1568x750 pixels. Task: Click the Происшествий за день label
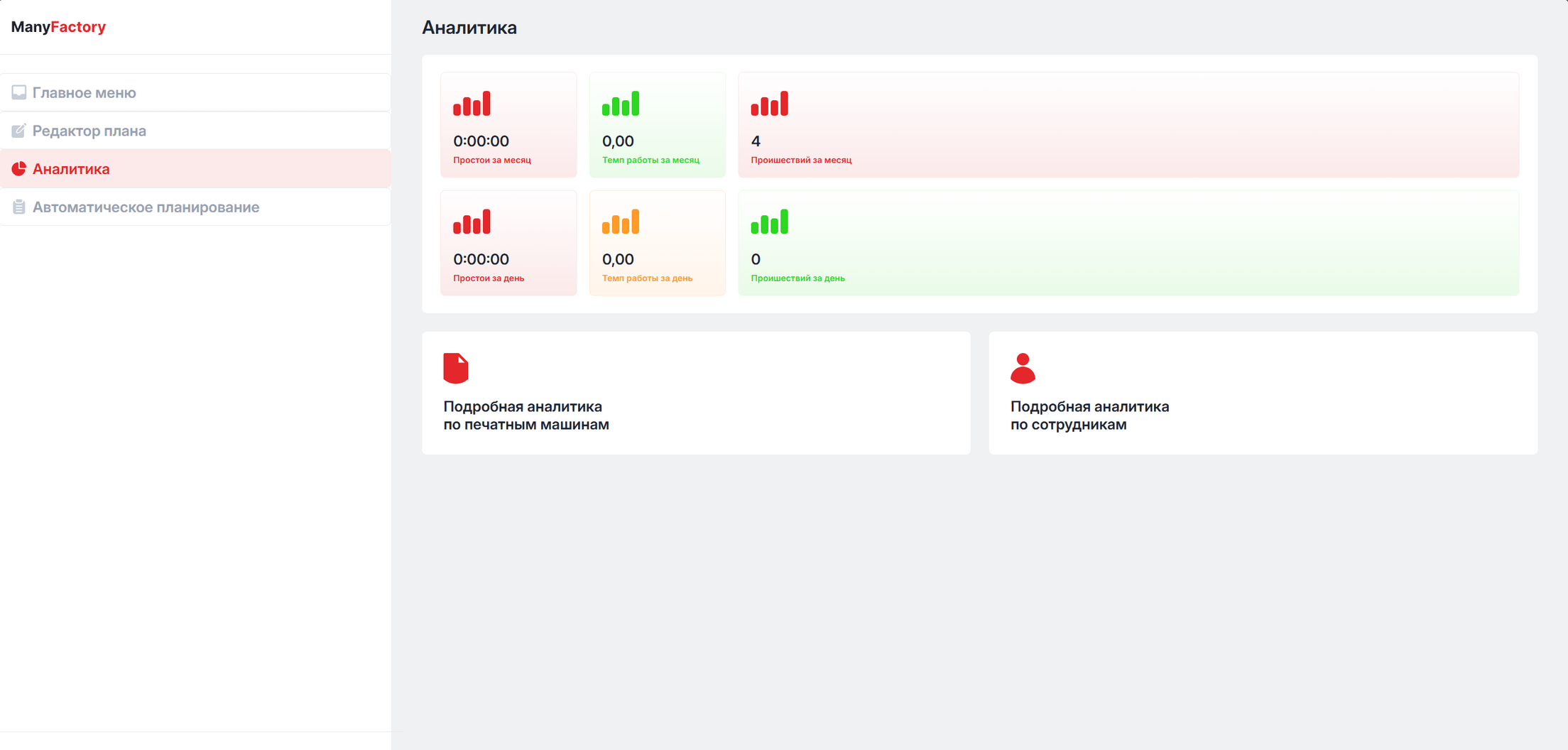pyautogui.click(x=797, y=278)
